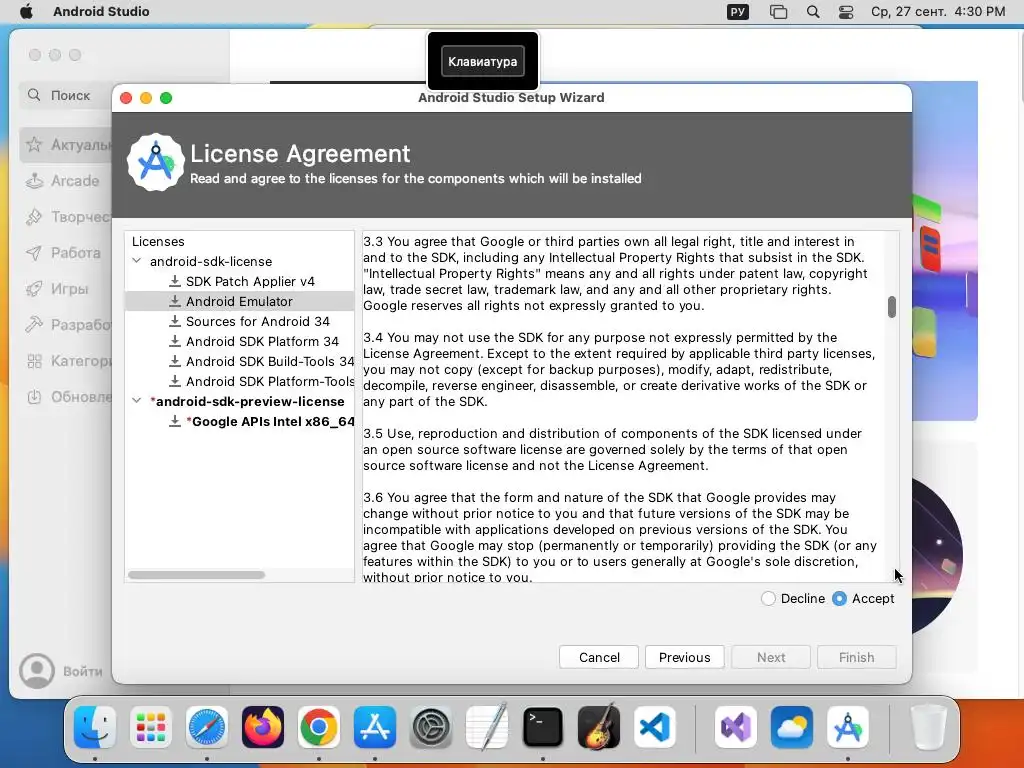Open the Apple menu
Image resolution: width=1024 pixels, height=768 pixels.
click(x=26, y=11)
